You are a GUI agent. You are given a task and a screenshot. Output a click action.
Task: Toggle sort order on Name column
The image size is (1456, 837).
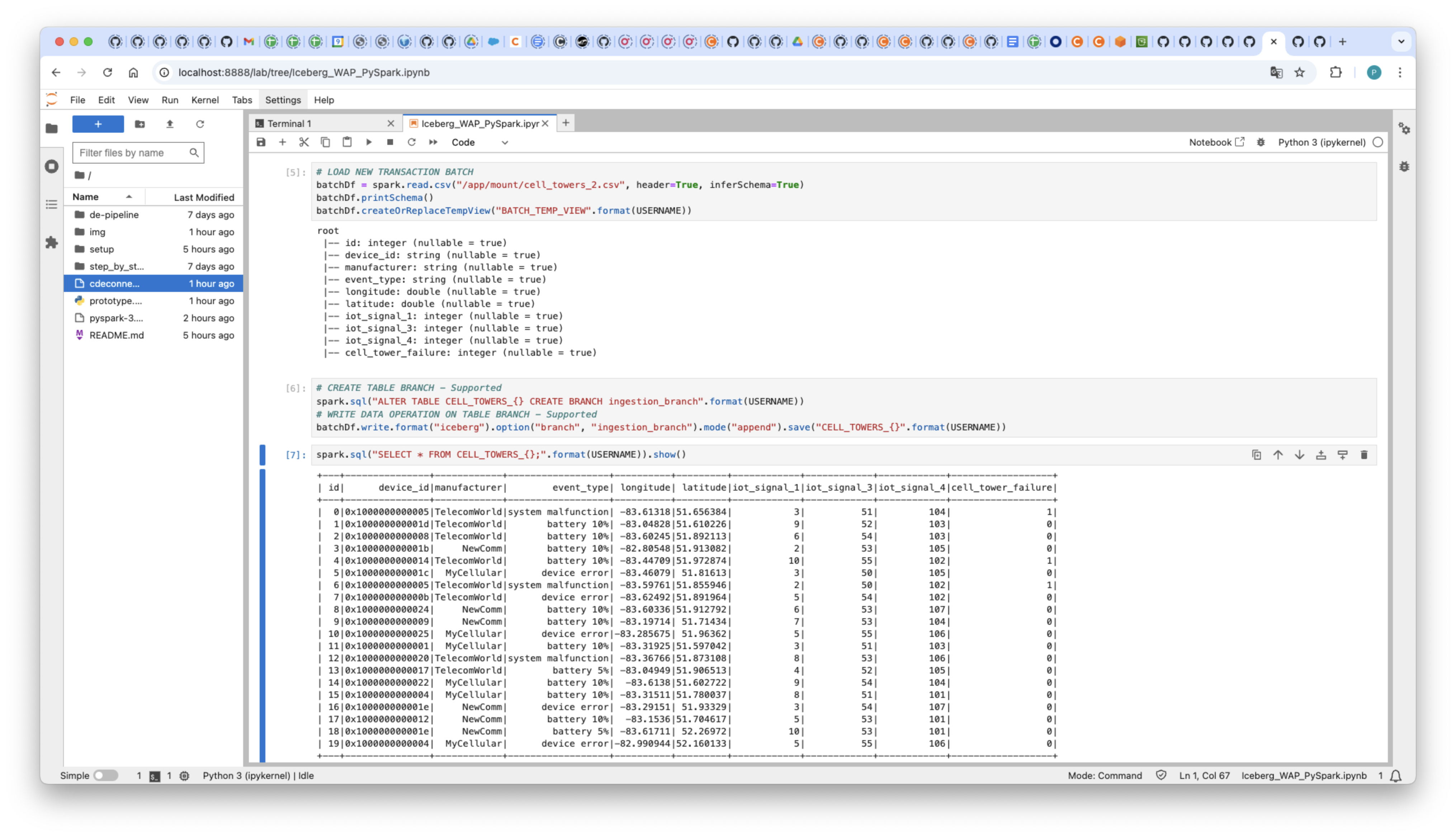pos(86,197)
